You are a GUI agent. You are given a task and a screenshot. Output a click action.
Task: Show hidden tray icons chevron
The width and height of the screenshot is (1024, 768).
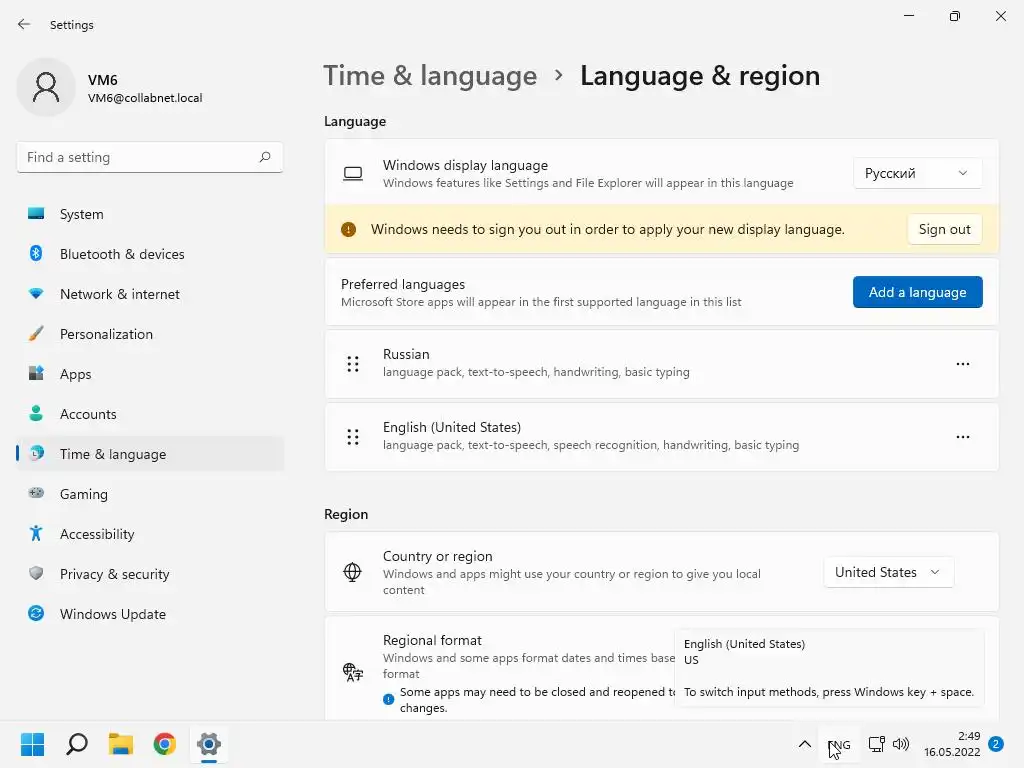(x=805, y=744)
